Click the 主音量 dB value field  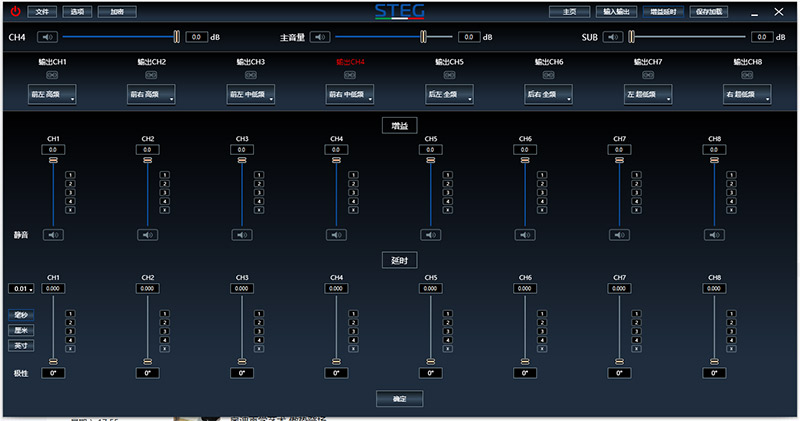click(469, 37)
